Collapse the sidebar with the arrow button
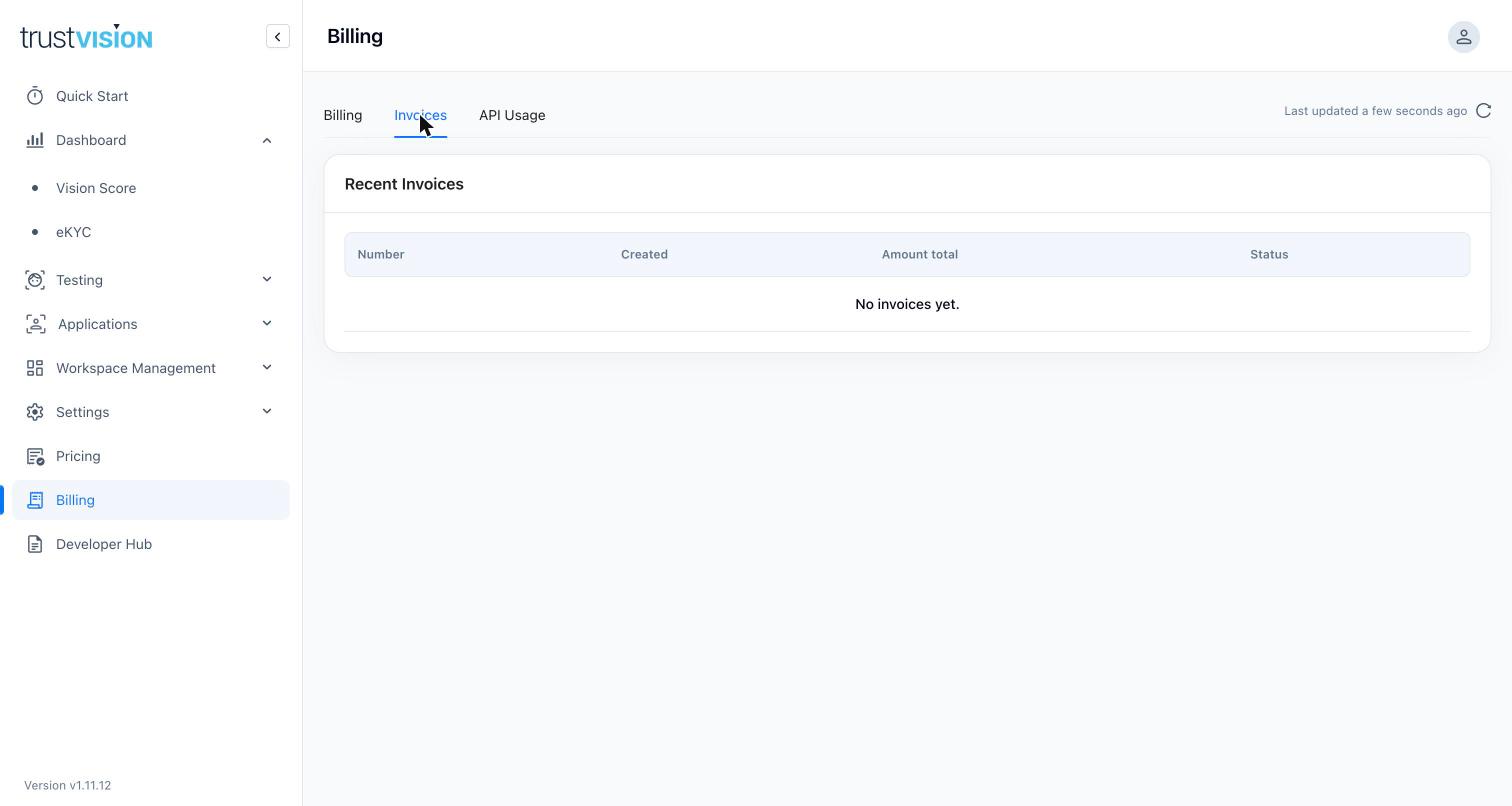This screenshot has height=806, width=1512. (278, 37)
